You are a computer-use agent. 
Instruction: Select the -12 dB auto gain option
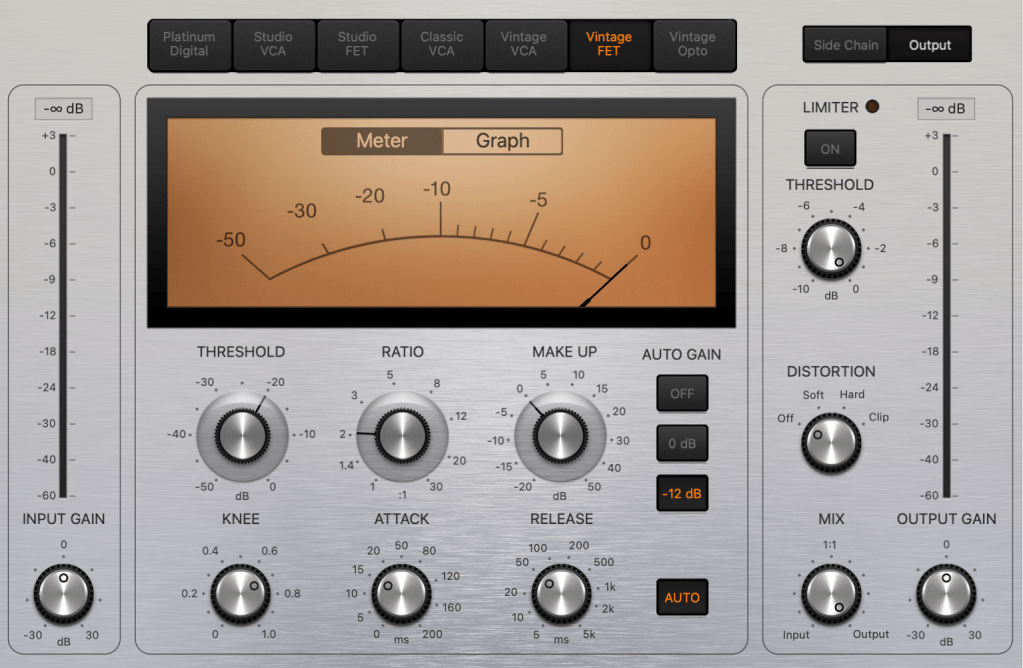click(682, 493)
